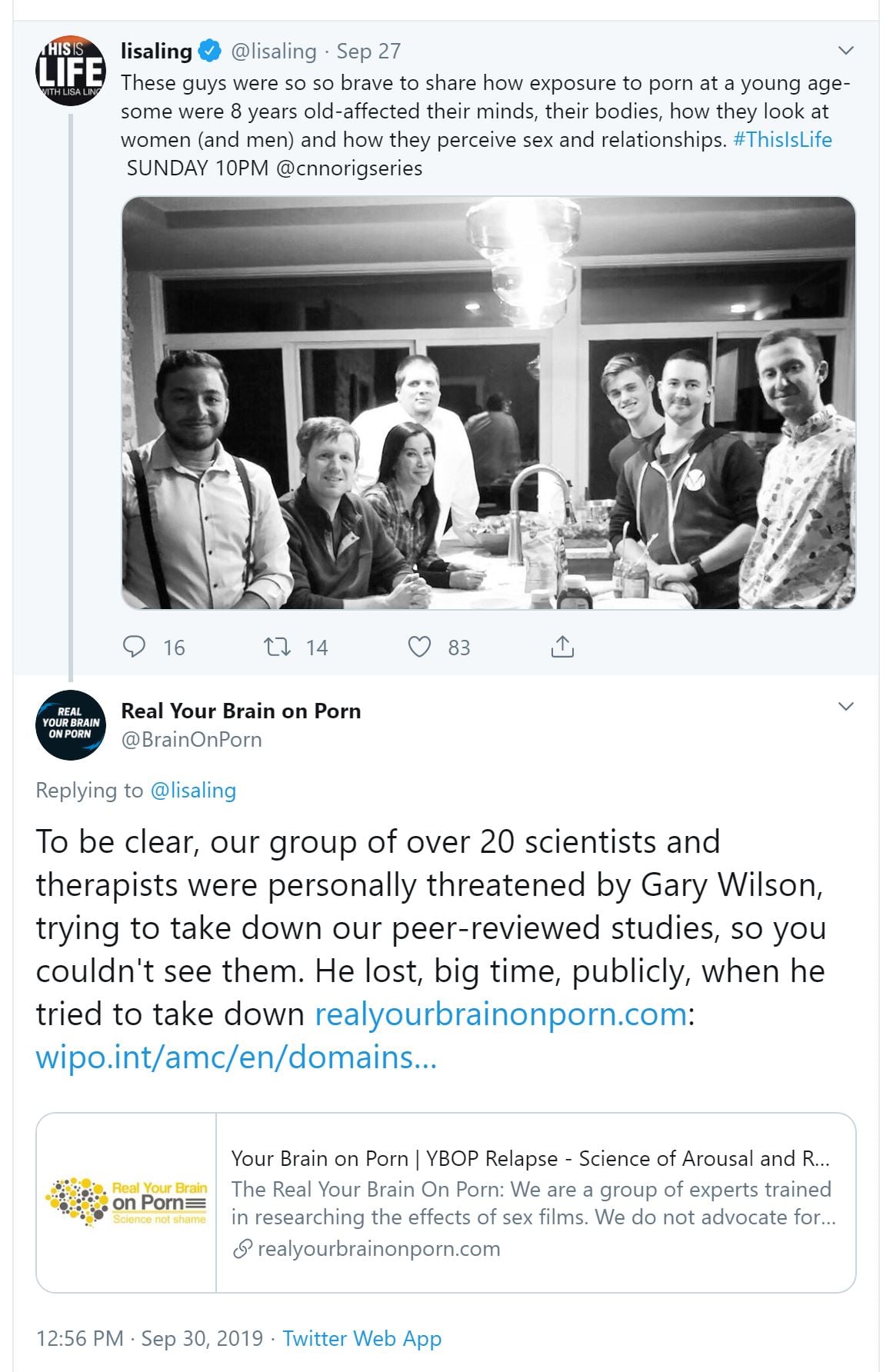Open the realyourbrainonporn.com link in reply
The image size is (893, 1372).
(x=501, y=1014)
